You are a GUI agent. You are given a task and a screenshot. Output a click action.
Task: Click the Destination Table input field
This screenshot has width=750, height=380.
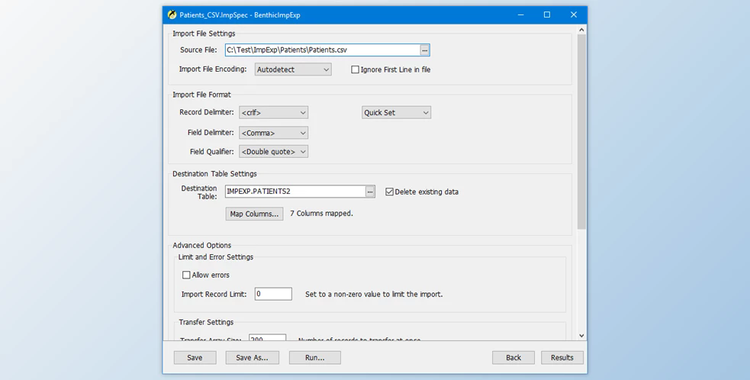tap(296, 191)
